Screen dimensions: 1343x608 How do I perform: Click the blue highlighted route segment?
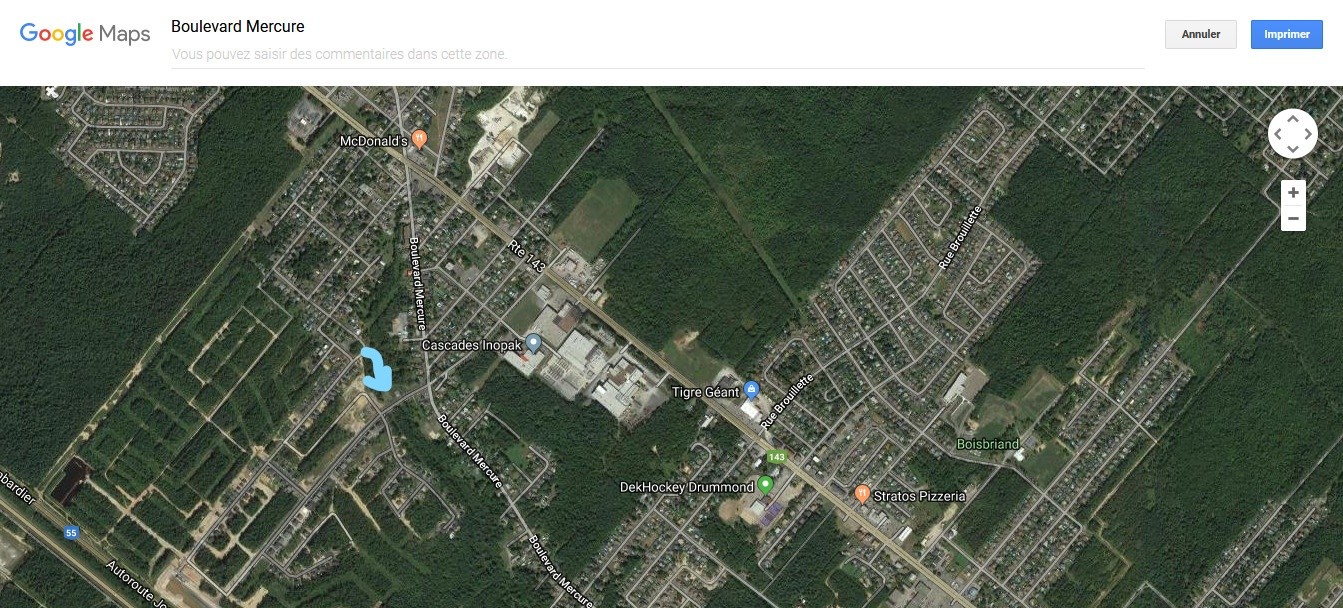[x=377, y=368]
